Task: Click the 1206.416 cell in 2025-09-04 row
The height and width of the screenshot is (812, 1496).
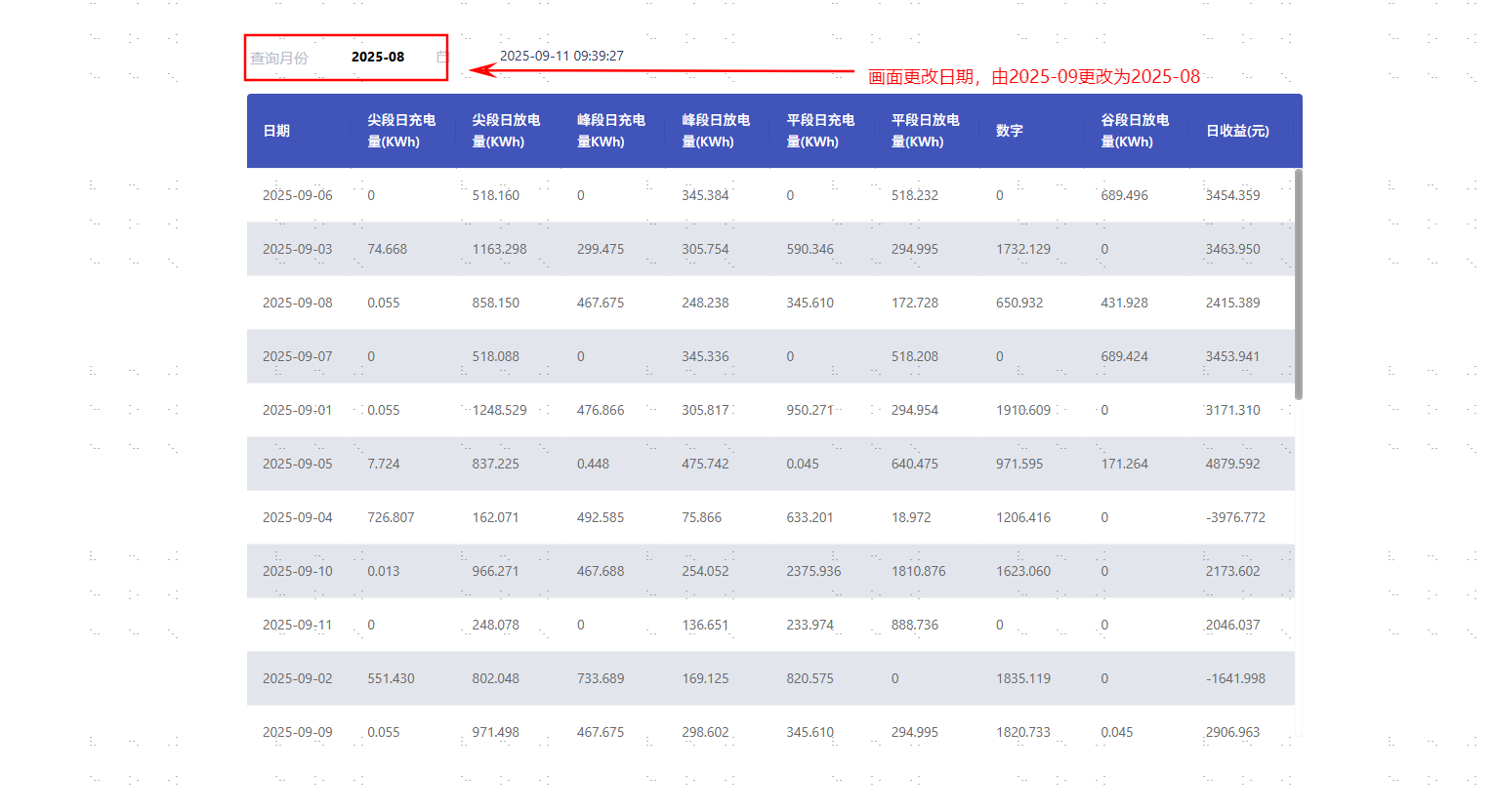Action: pyautogui.click(x=1023, y=517)
